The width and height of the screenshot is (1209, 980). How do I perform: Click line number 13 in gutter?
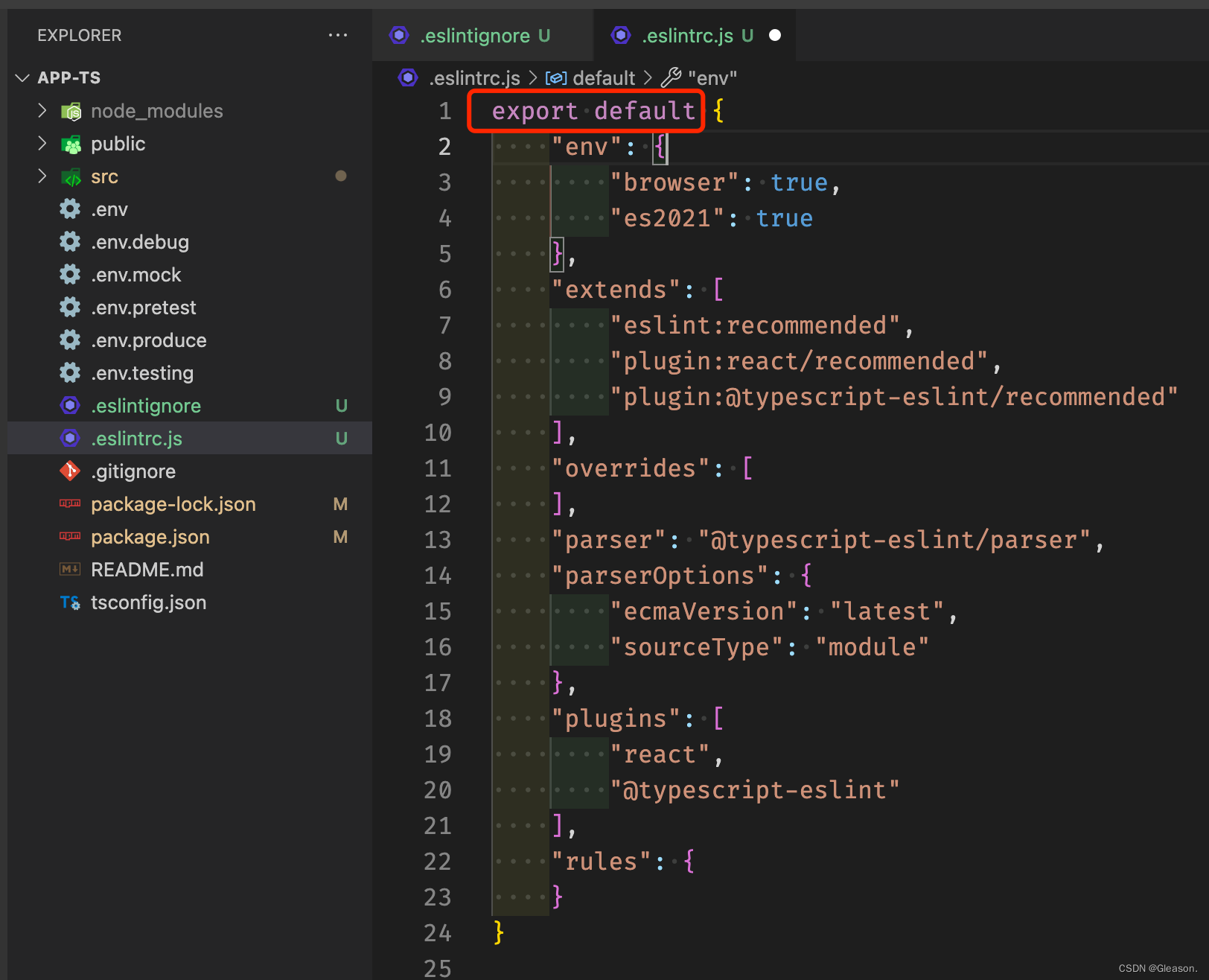click(438, 540)
